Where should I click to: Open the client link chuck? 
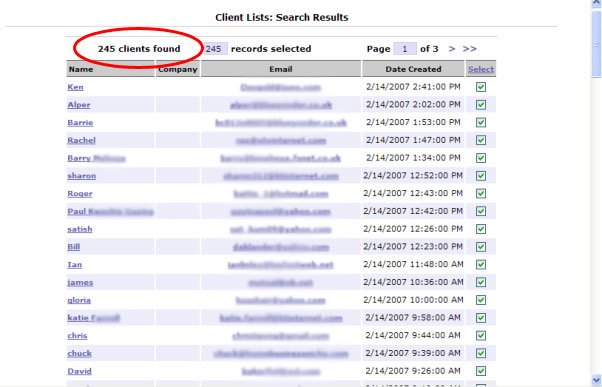[79, 353]
